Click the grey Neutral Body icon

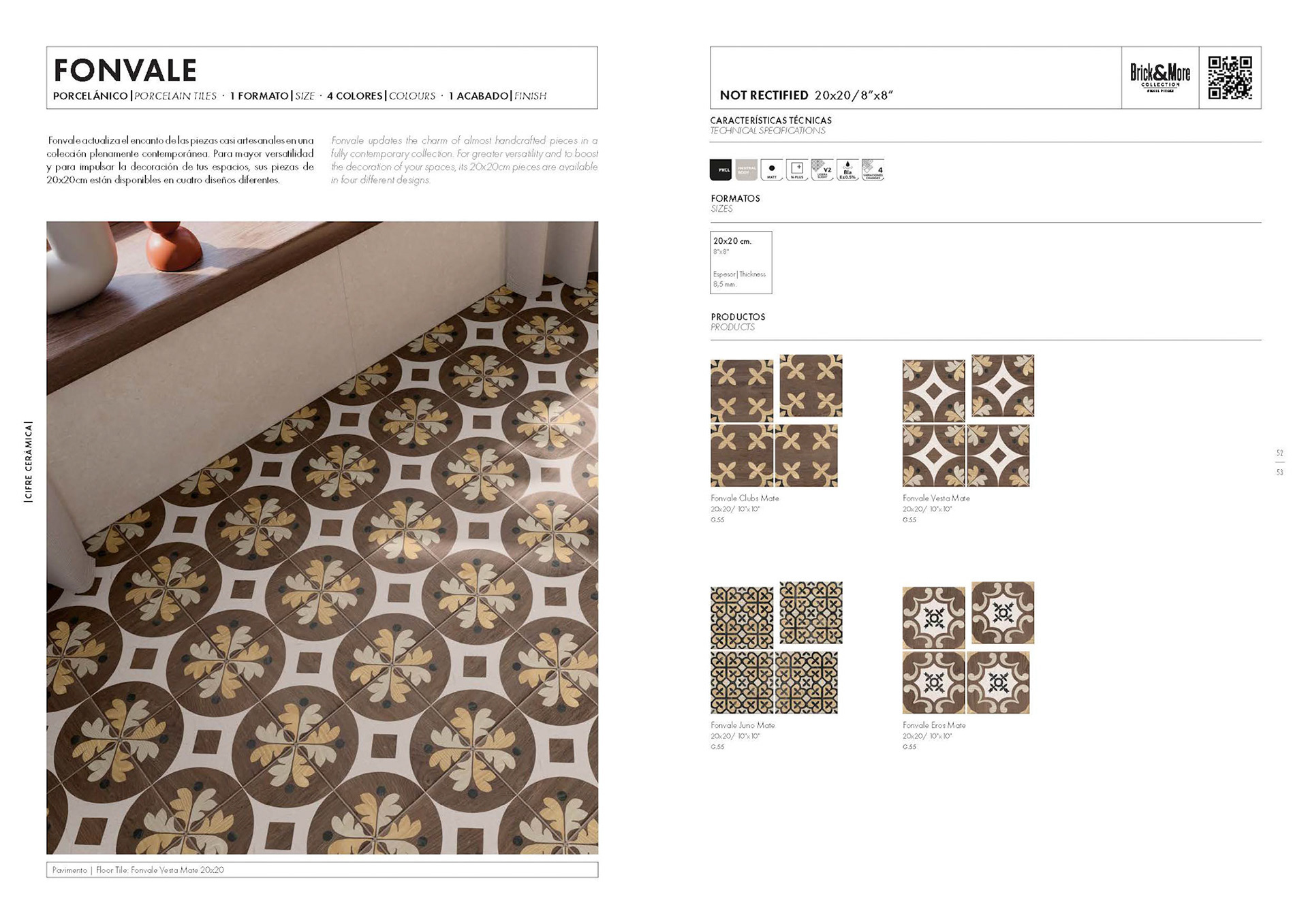pos(747,170)
